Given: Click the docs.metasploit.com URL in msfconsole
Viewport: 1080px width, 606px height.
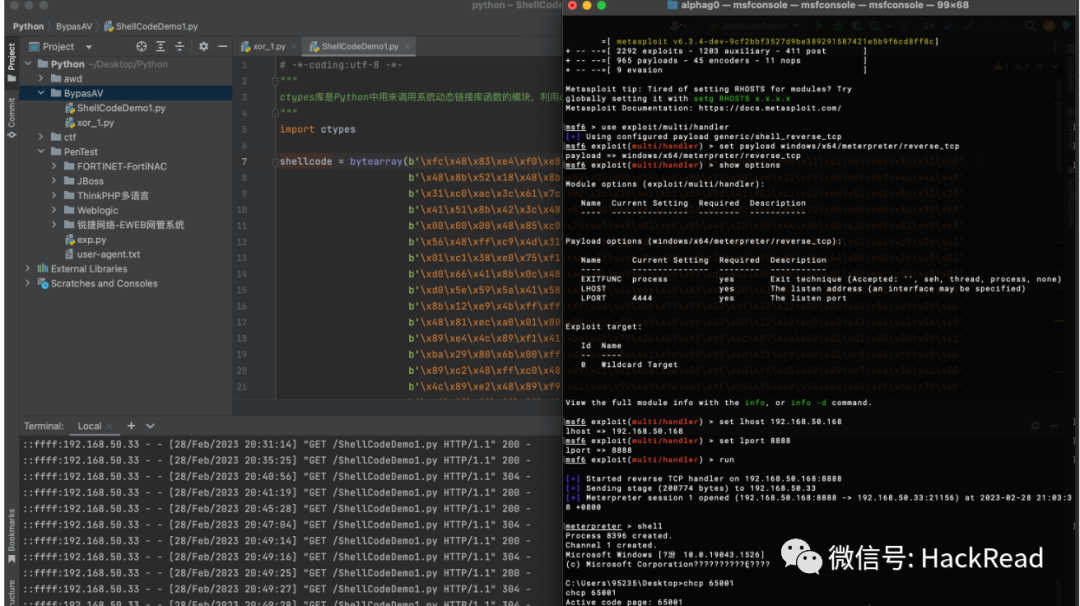Looking at the screenshot, I should (x=769, y=108).
